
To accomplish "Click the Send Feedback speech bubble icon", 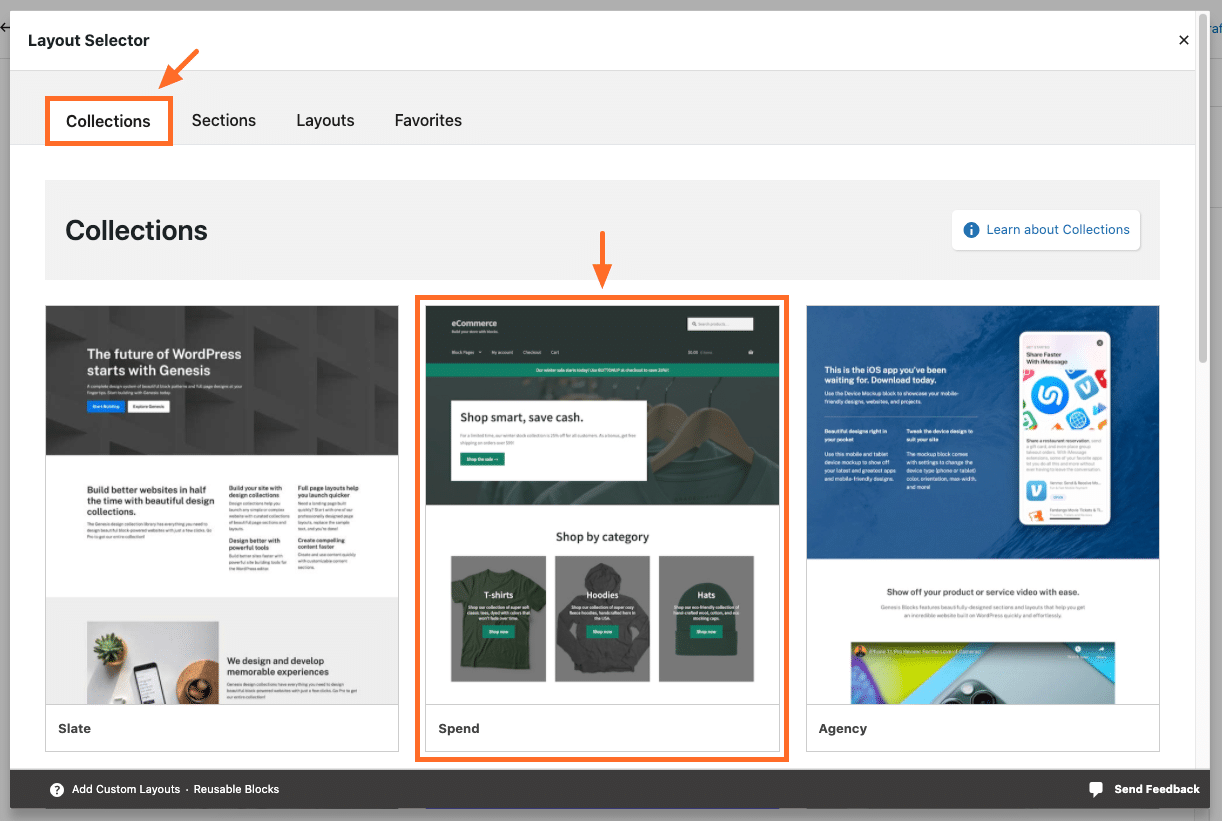I will 1096,789.
